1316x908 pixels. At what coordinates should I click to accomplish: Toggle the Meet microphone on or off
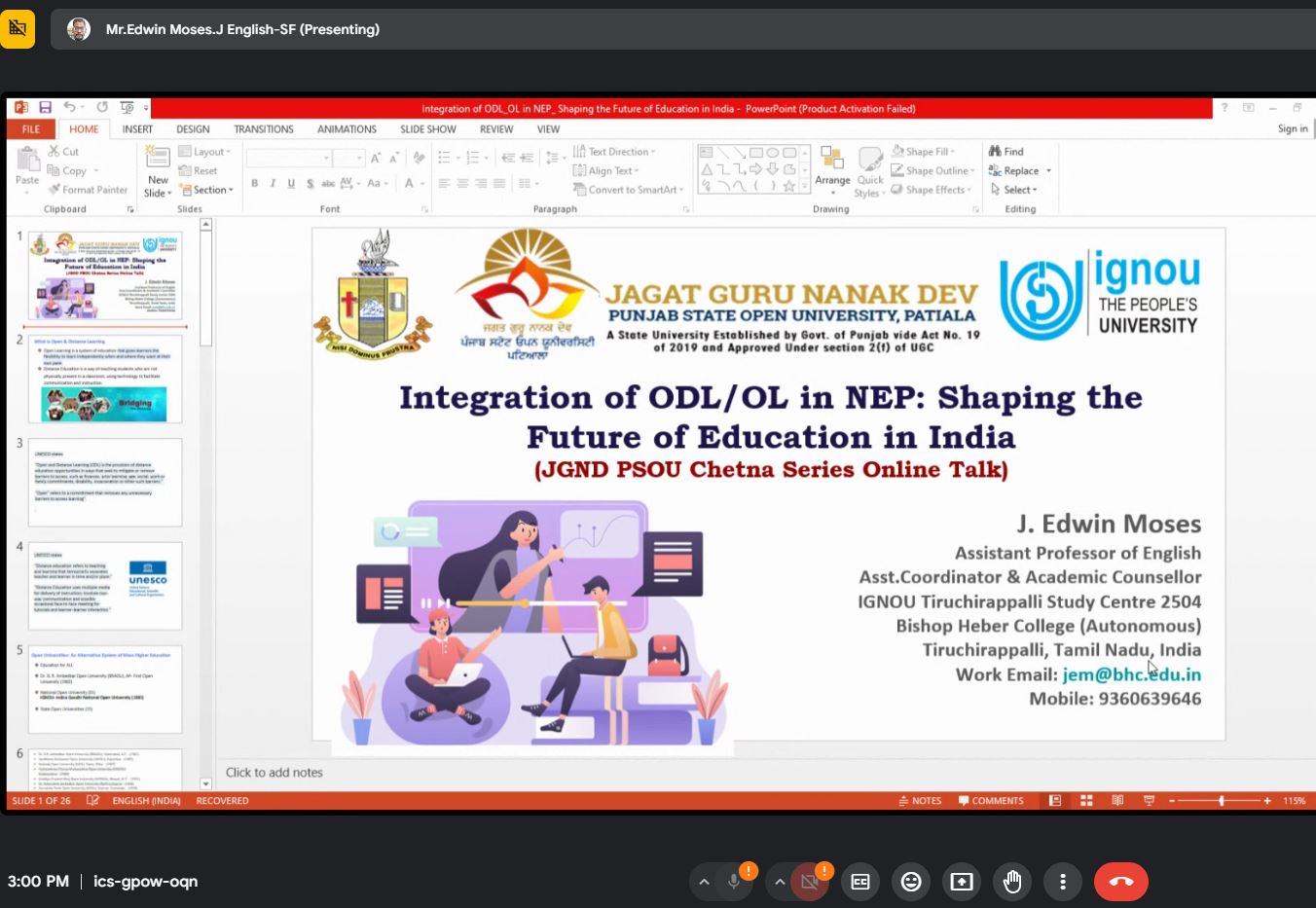(x=734, y=882)
